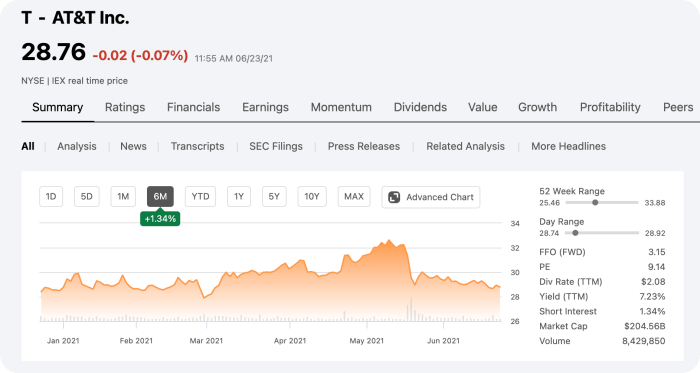Filter headlines by Analysis
700x373 pixels.
[77, 146]
